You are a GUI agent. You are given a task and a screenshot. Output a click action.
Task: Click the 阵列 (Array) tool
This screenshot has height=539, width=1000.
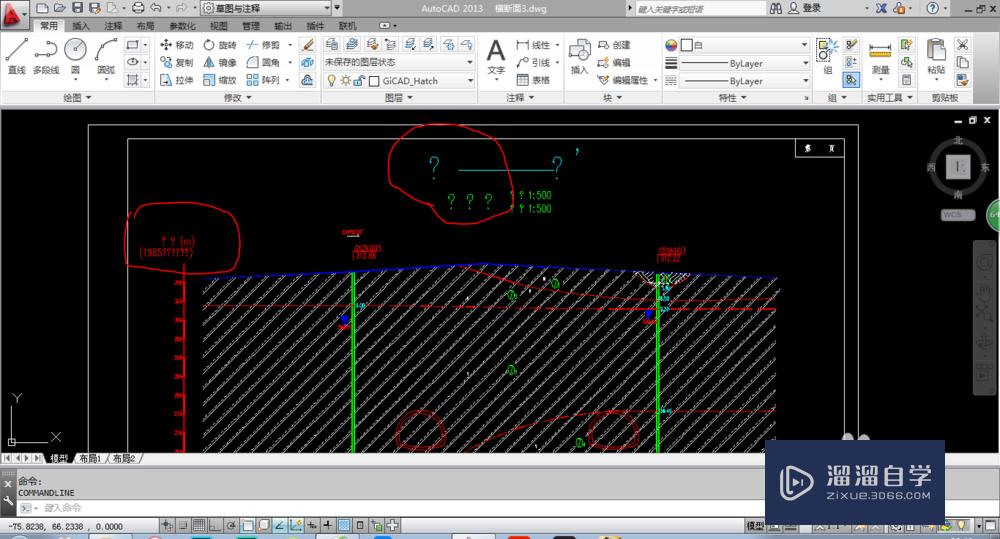[263, 80]
